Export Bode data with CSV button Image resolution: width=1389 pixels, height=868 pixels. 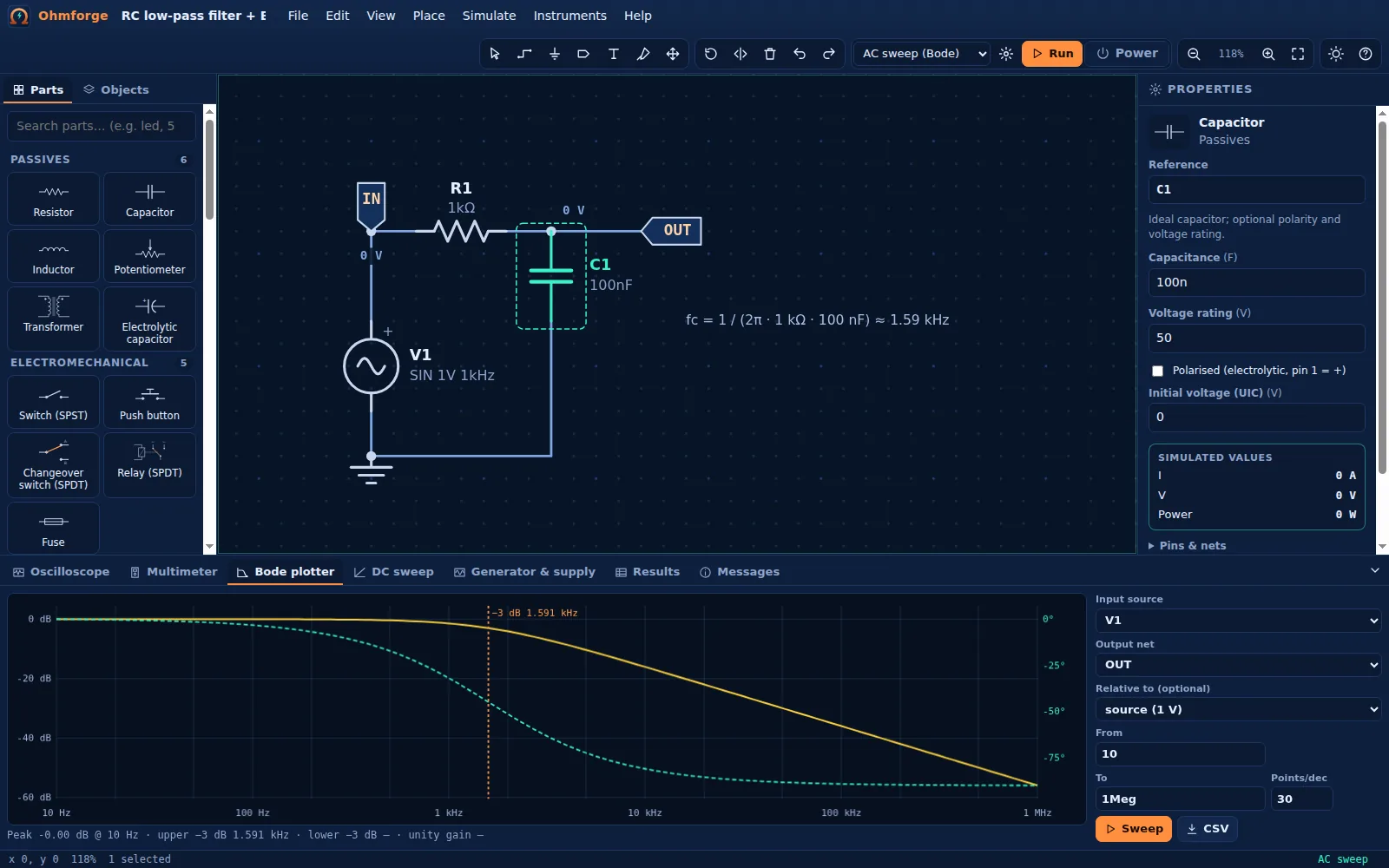[1208, 829]
